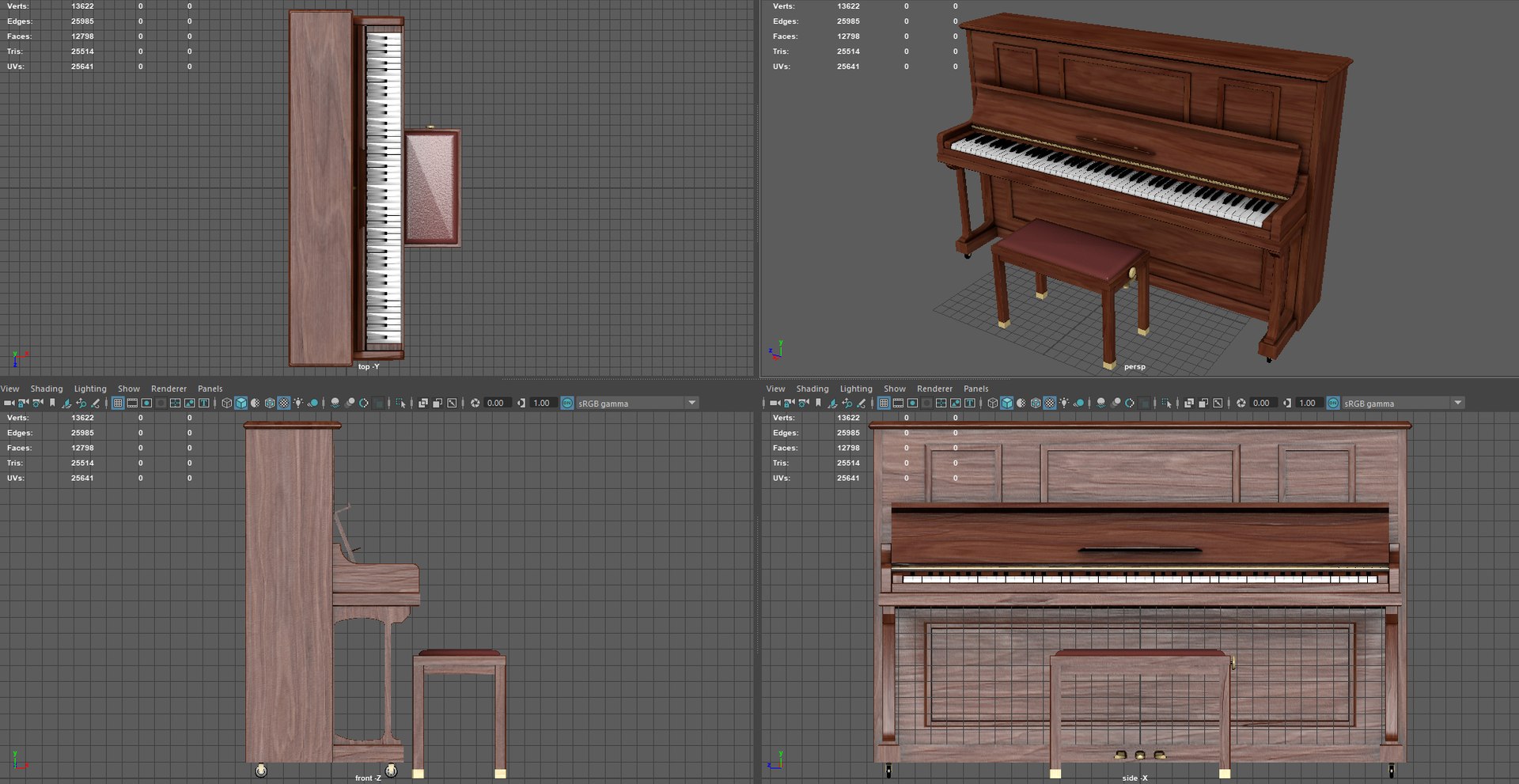This screenshot has height=784, width=1519.
Task: Open Lighting menu in side -X panel
Action: (856, 388)
